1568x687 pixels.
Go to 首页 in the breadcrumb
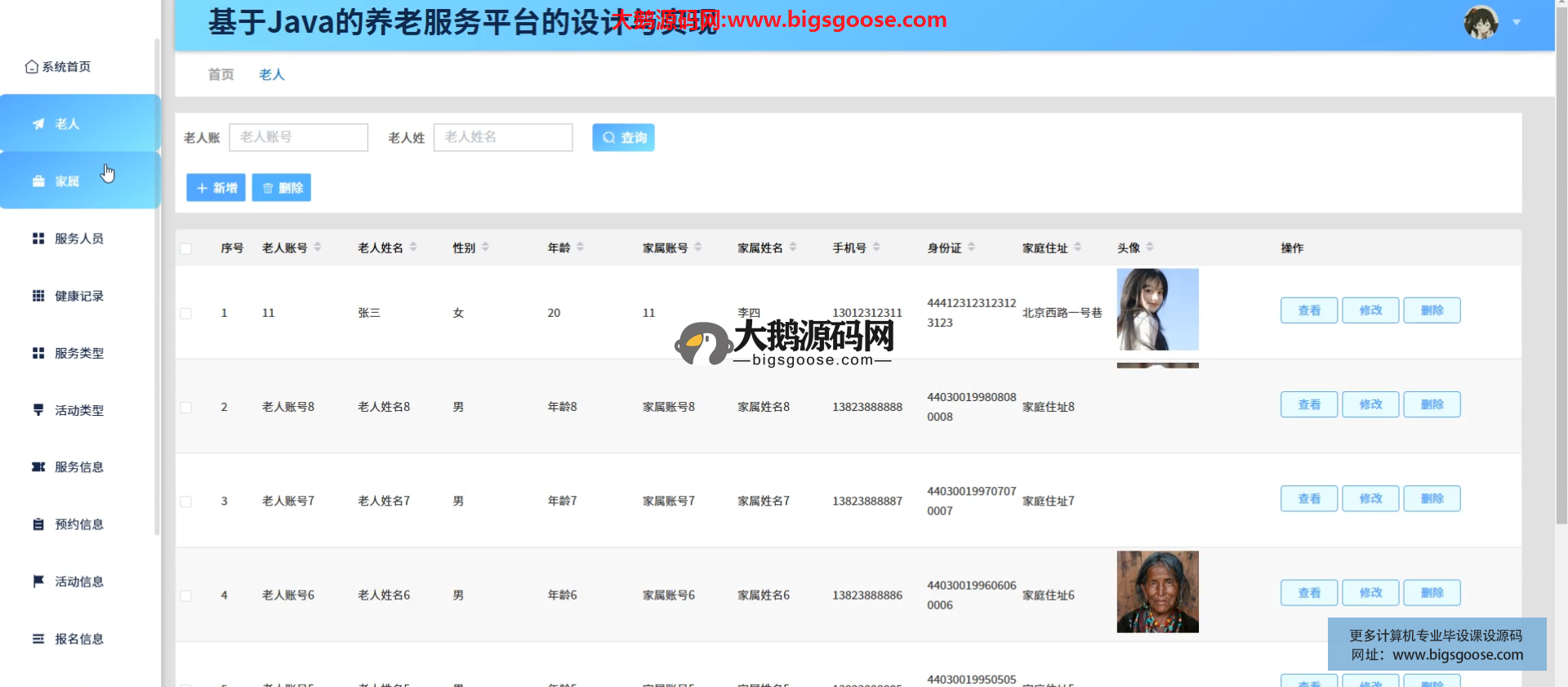pos(220,74)
